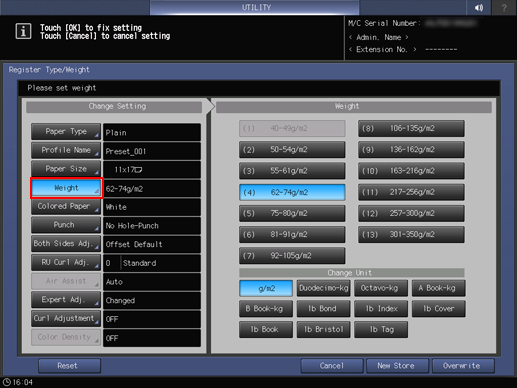Choose weight (13) 301-350g/m2
The height and width of the screenshot is (388, 517).
(411, 235)
